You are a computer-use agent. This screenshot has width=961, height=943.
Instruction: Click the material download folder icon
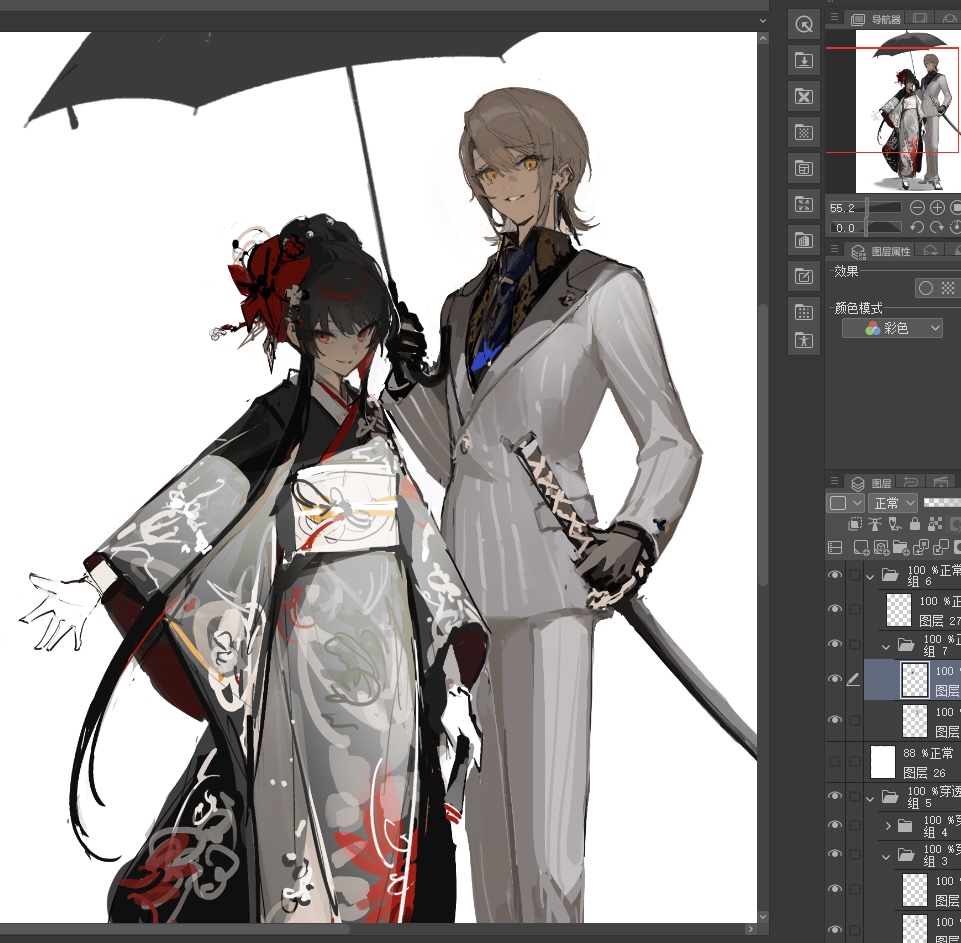[803, 61]
